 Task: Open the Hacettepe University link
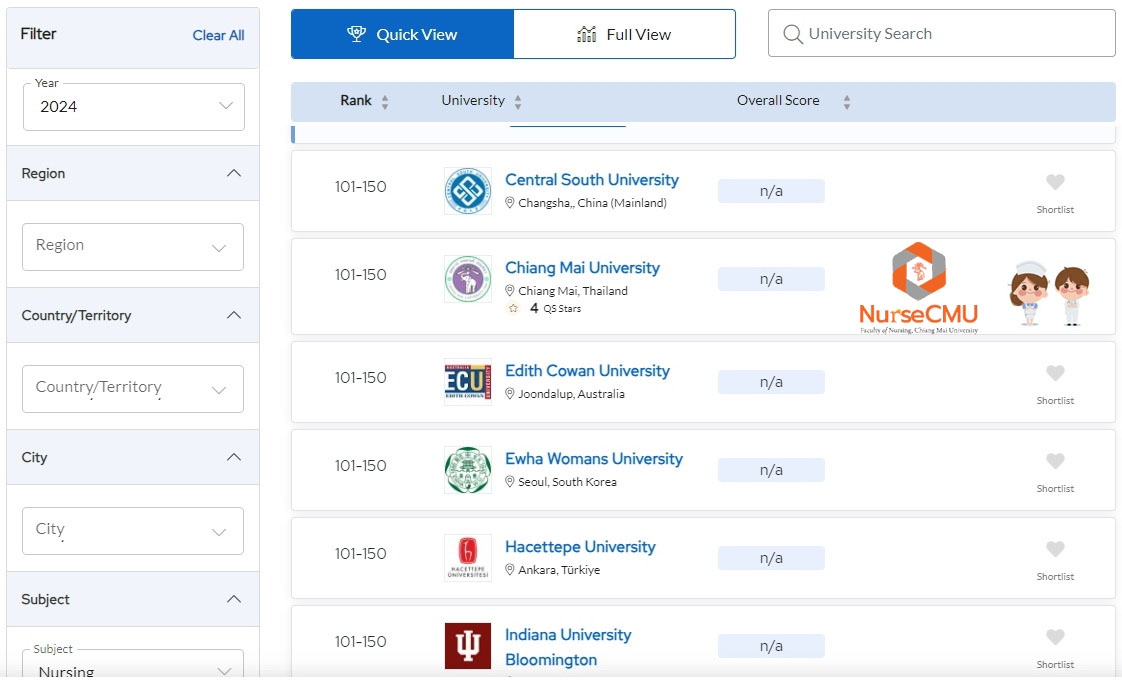[580, 547]
